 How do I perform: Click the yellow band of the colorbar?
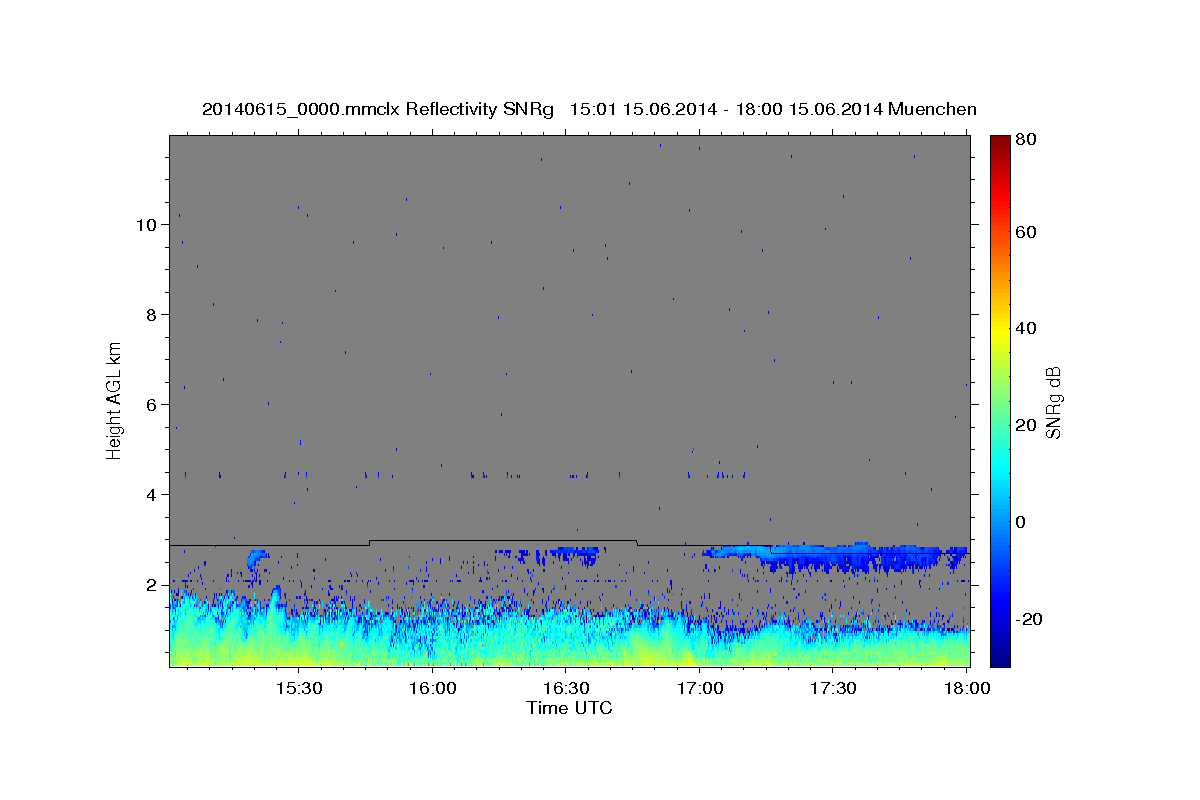point(1000,330)
